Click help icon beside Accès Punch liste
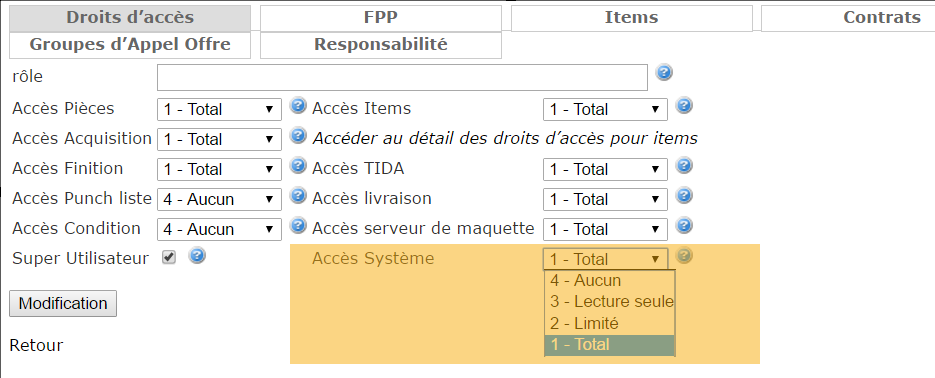Image resolution: width=935 pixels, height=378 pixels. pyautogui.click(x=298, y=195)
